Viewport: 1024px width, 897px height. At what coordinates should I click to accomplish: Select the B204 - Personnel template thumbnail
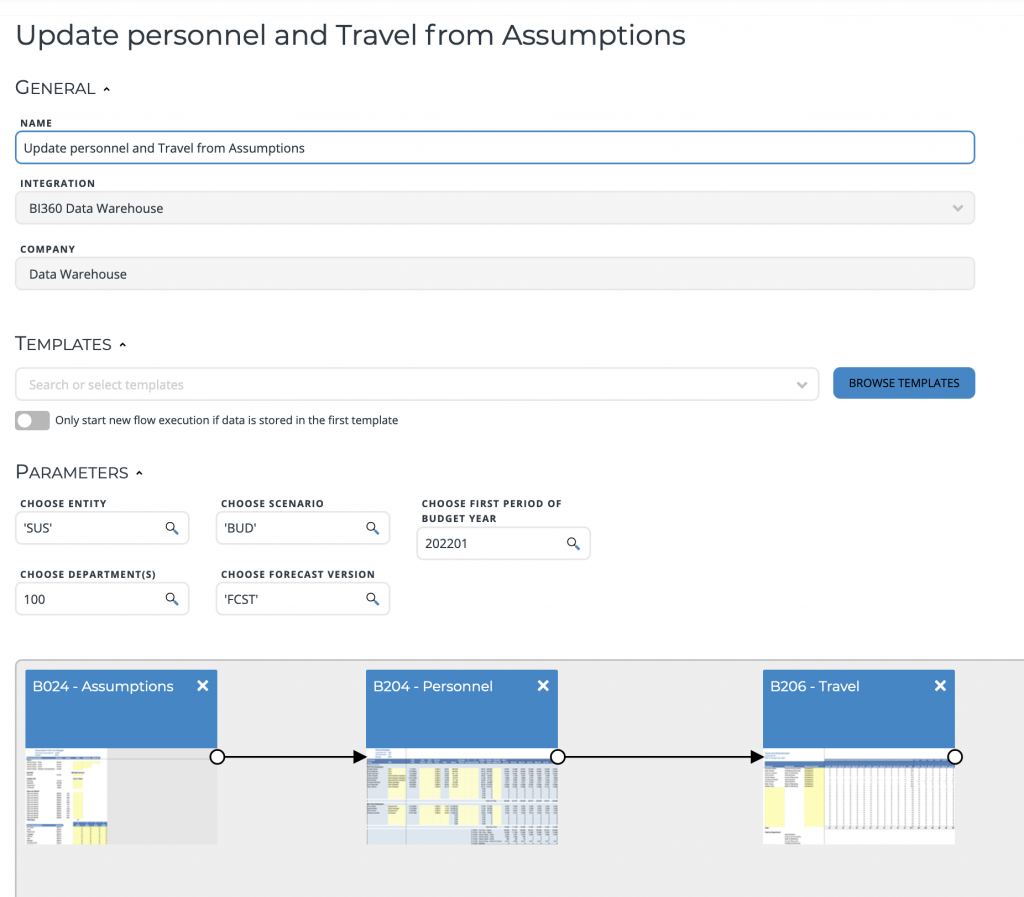click(461, 797)
